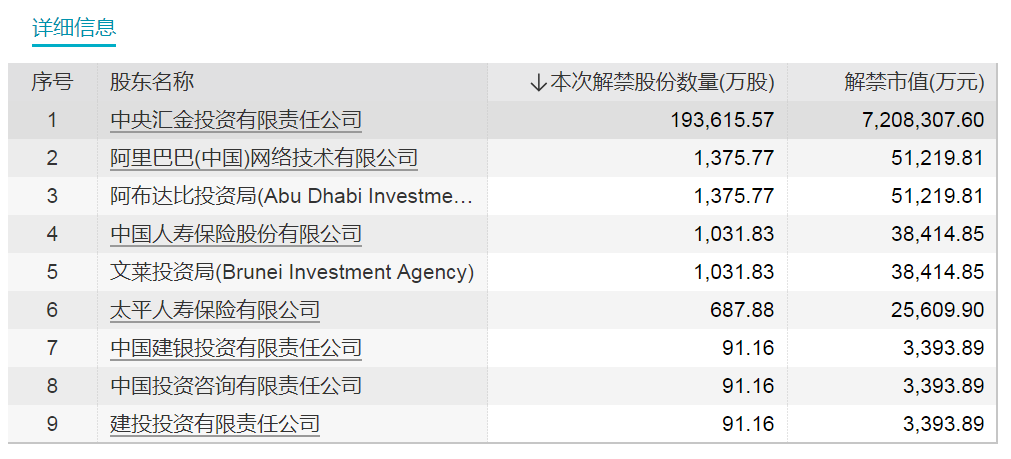Image resolution: width=1011 pixels, height=459 pixels.
Task: Click the 序号 column header
Action: [x=52, y=82]
